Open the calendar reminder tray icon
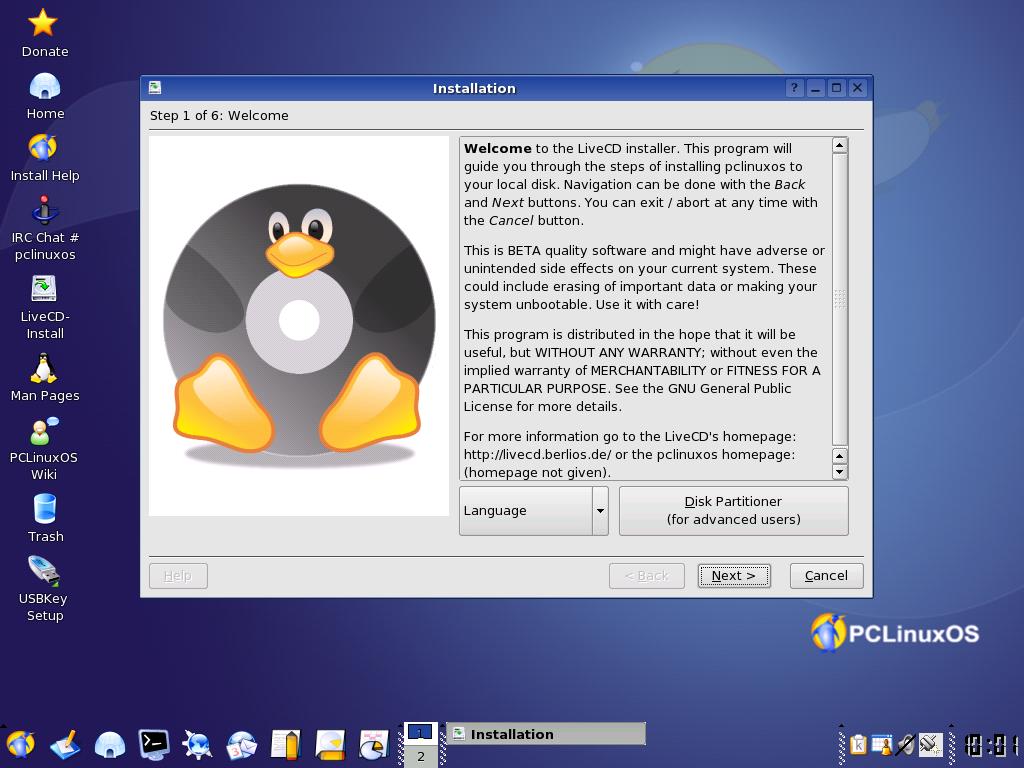The width and height of the screenshot is (1024, 768). pyautogui.click(x=882, y=744)
